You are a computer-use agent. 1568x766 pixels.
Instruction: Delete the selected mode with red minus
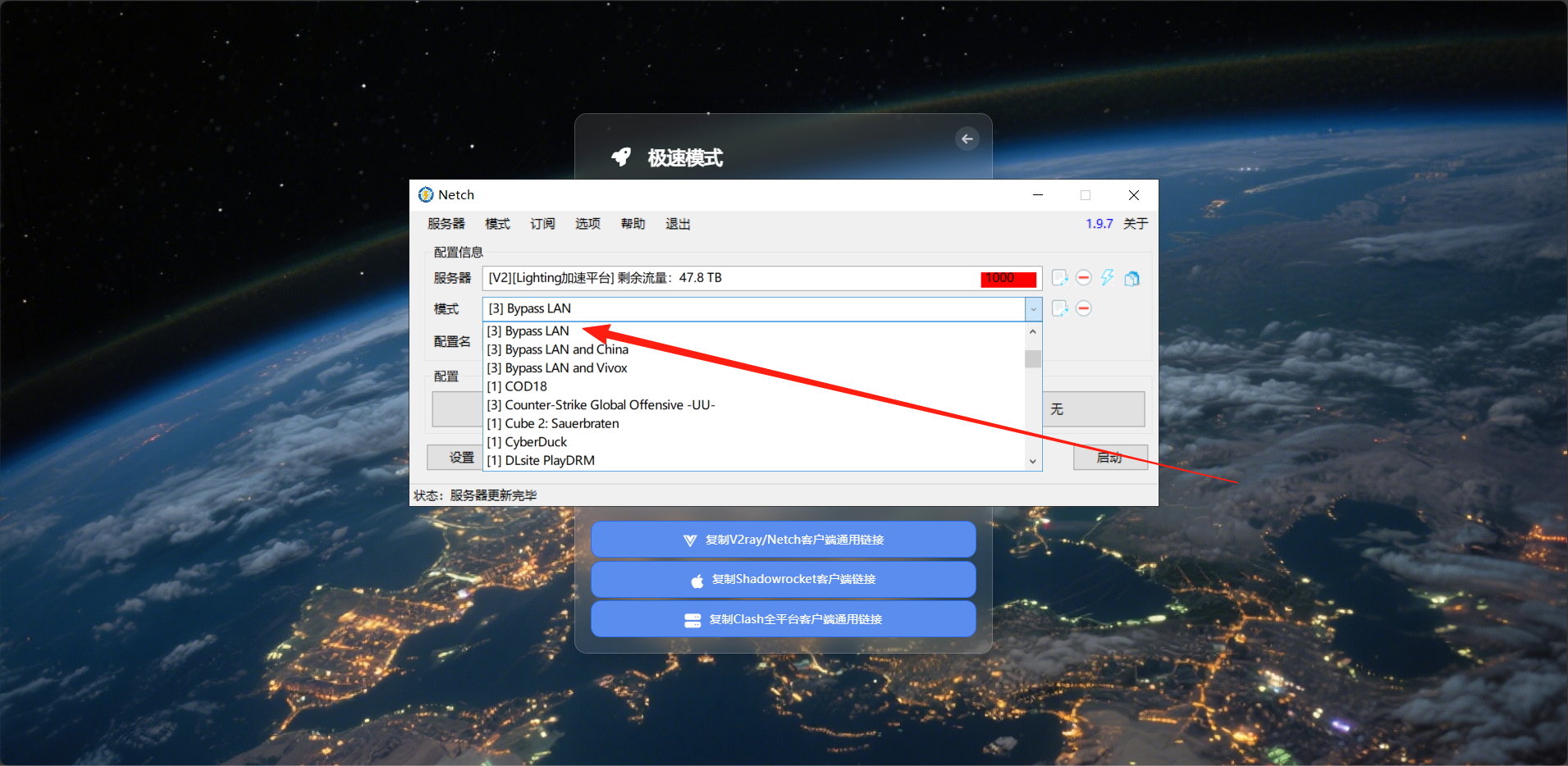pyautogui.click(x=1083, y=308)
